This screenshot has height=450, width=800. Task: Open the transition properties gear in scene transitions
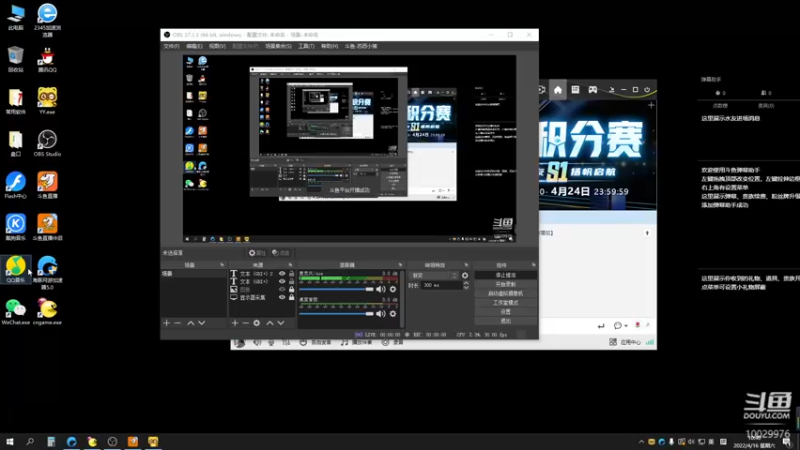pos(465,276)
